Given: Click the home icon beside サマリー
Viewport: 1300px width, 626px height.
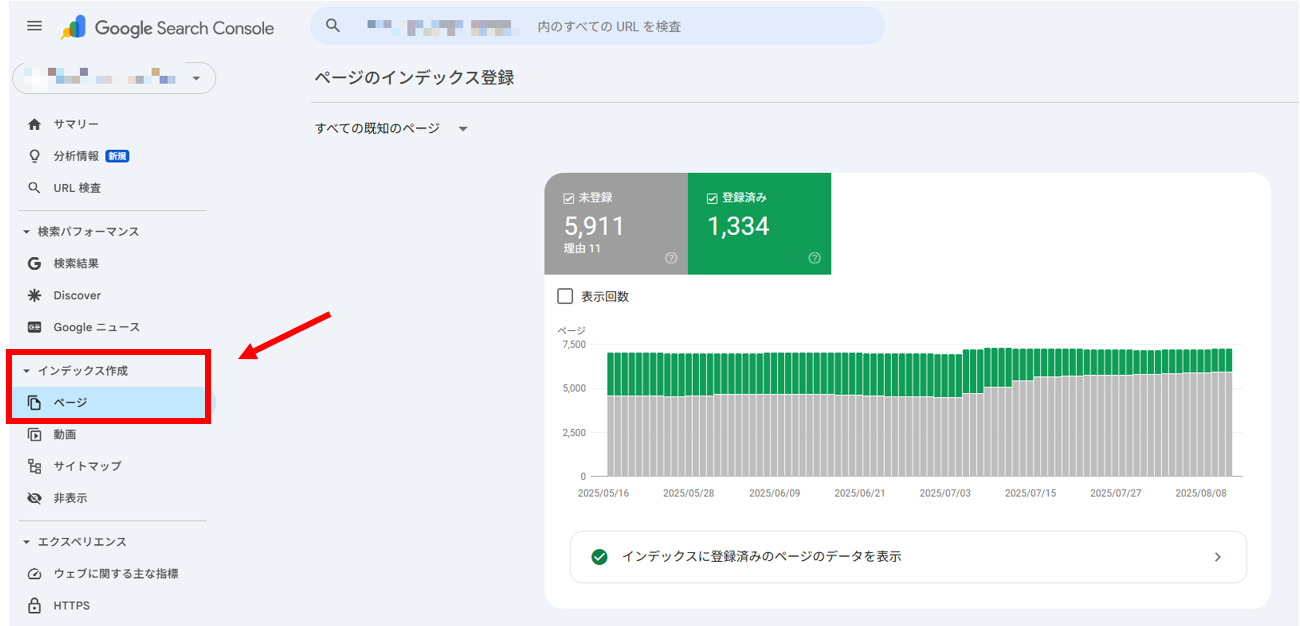Looking at the screenshot, I should click(x=35, y=124).
